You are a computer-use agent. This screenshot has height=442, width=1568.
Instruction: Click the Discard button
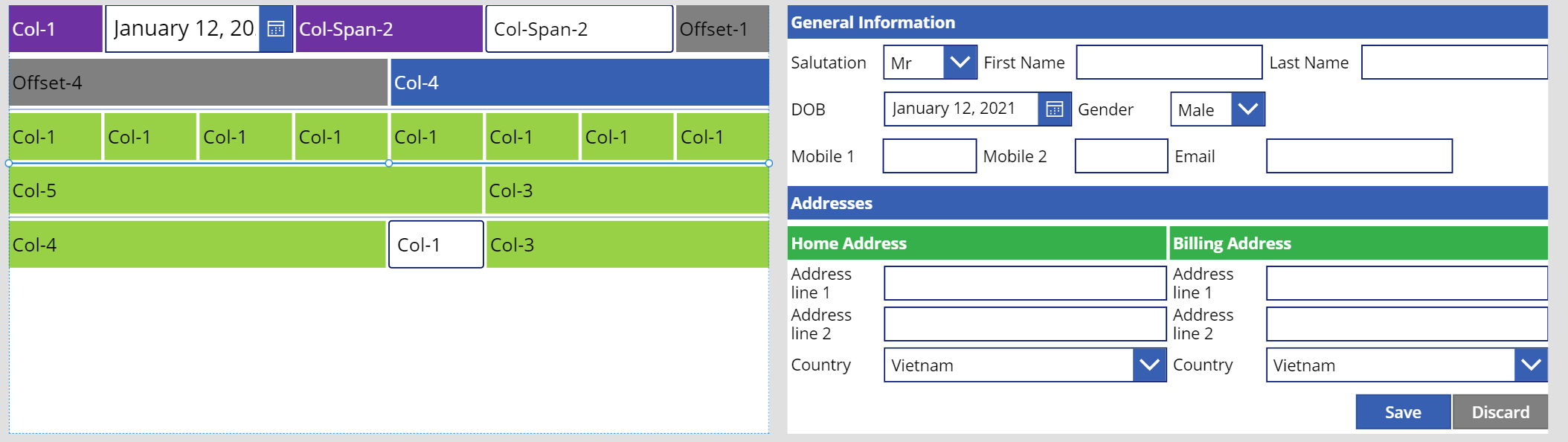(1500, 412)
